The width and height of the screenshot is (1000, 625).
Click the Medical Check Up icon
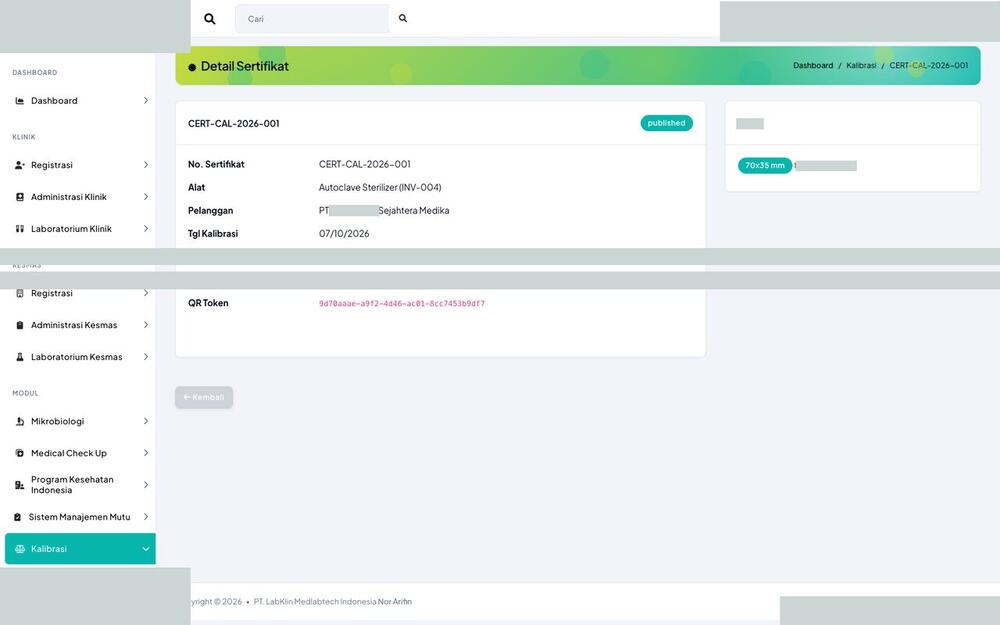20,453
